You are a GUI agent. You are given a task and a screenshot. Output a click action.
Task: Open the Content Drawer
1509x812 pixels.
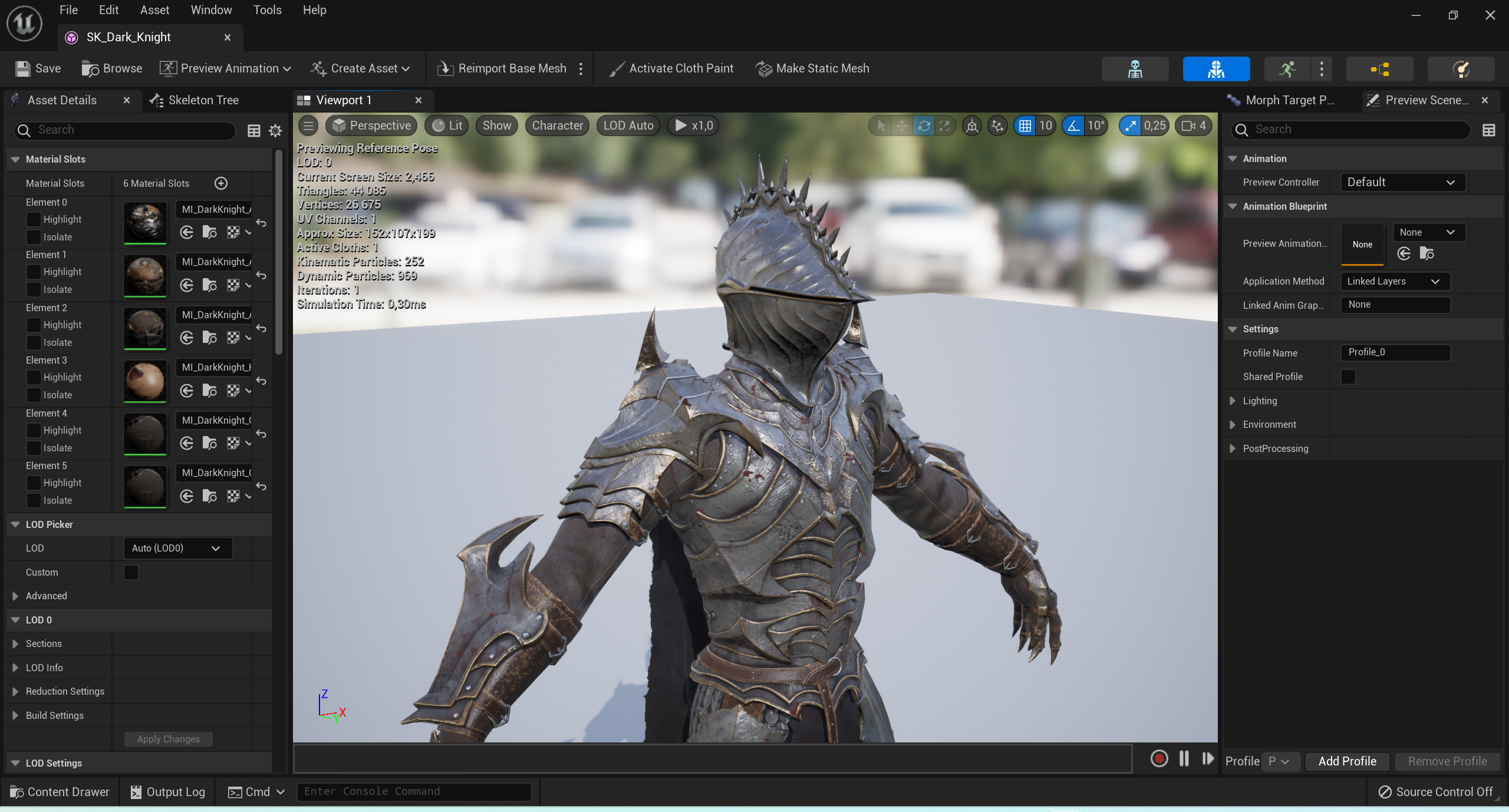(x=60, y=792)
